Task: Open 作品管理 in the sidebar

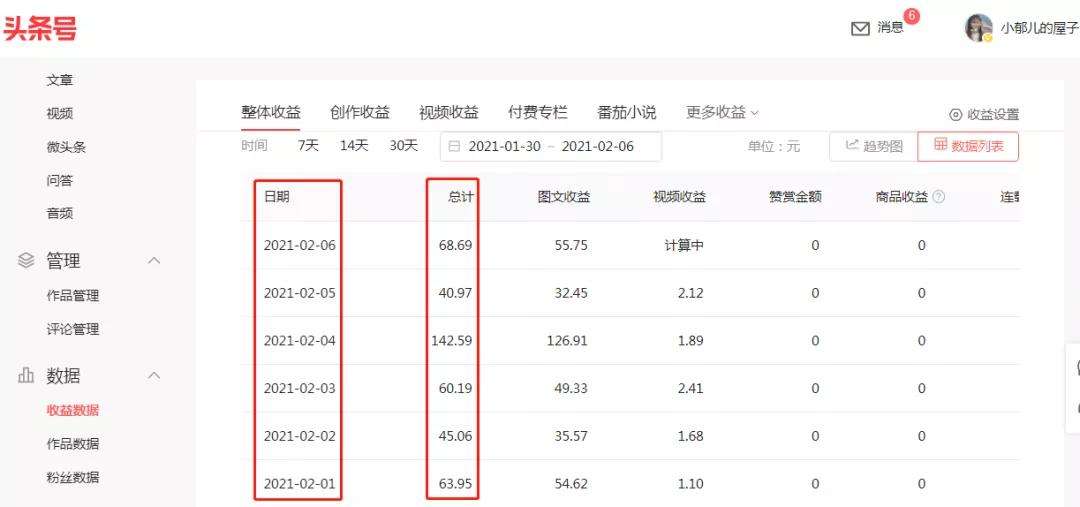Action: [x=73, y=296]
